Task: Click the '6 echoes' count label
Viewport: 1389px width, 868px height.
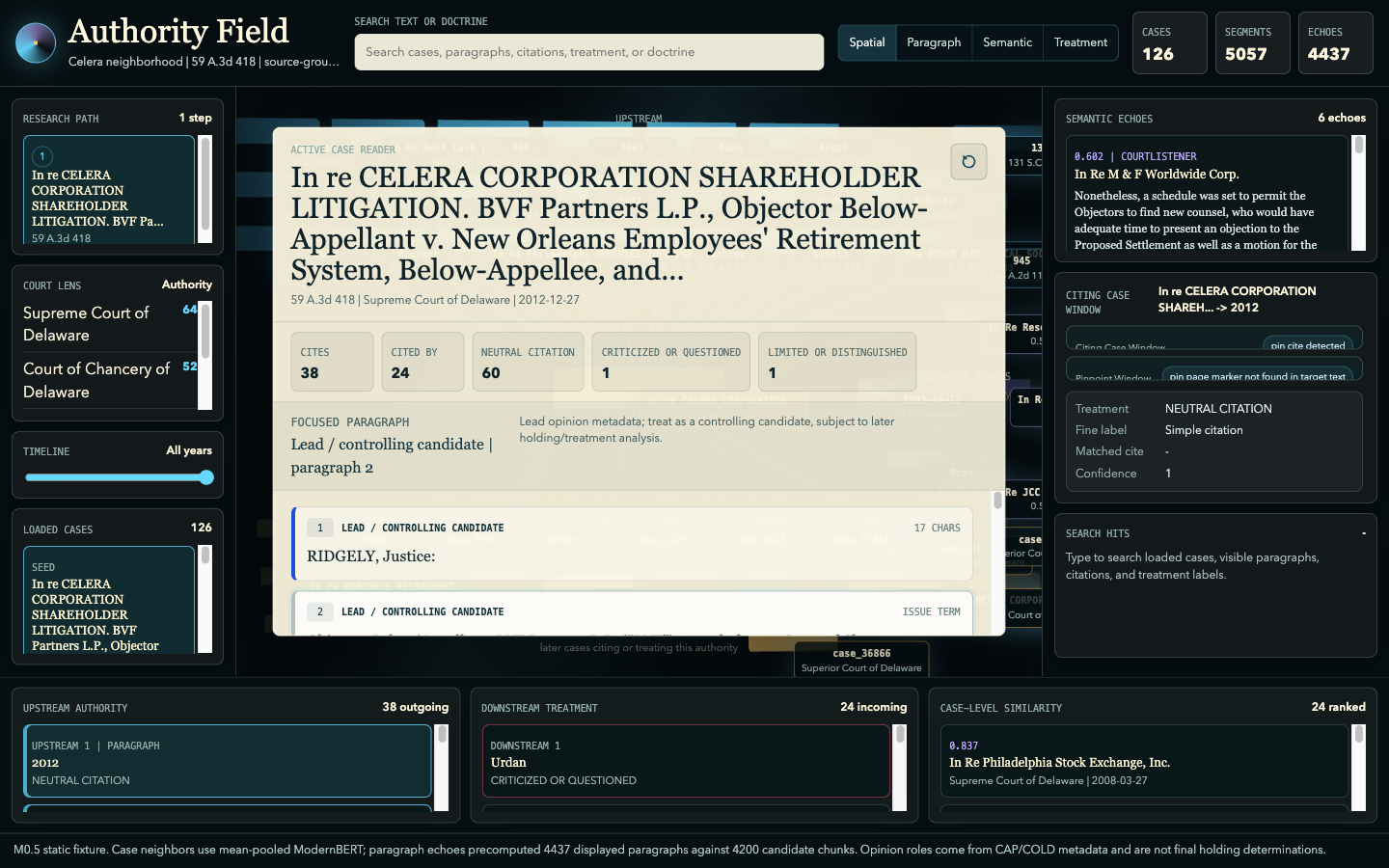Action: click(1342, 118)
